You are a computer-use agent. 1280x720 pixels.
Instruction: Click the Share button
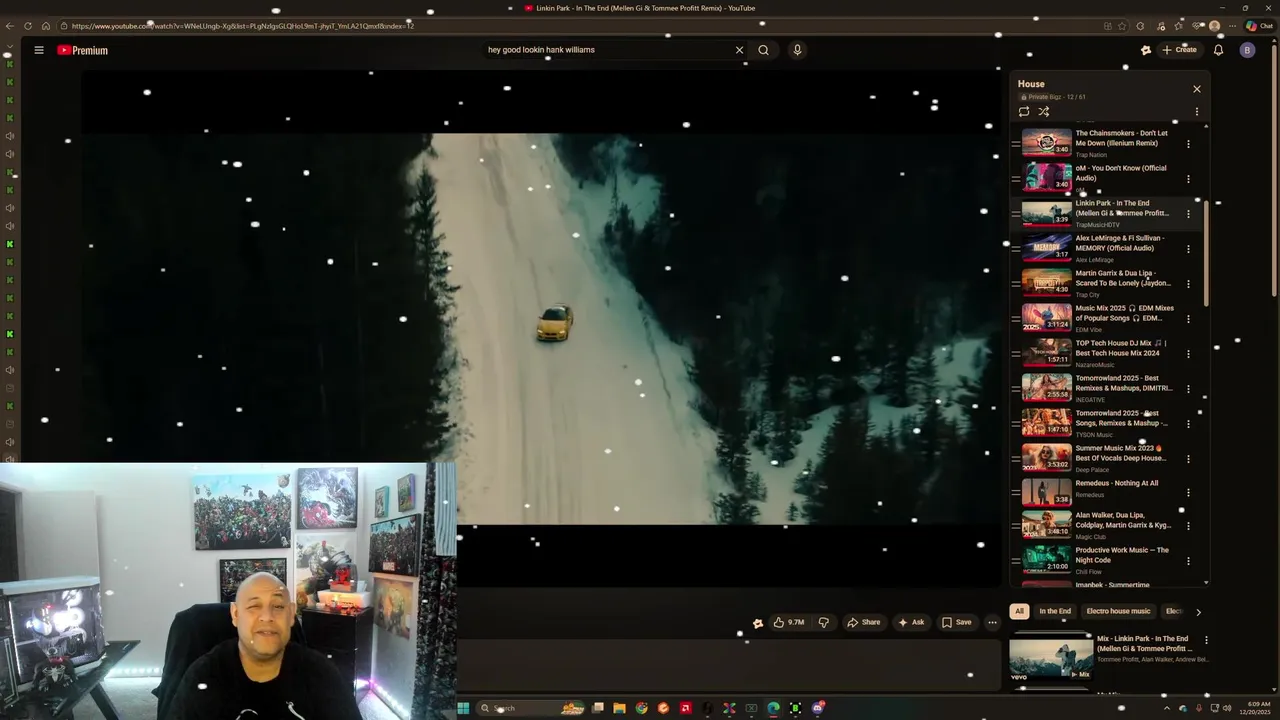(x=864, y=622)
